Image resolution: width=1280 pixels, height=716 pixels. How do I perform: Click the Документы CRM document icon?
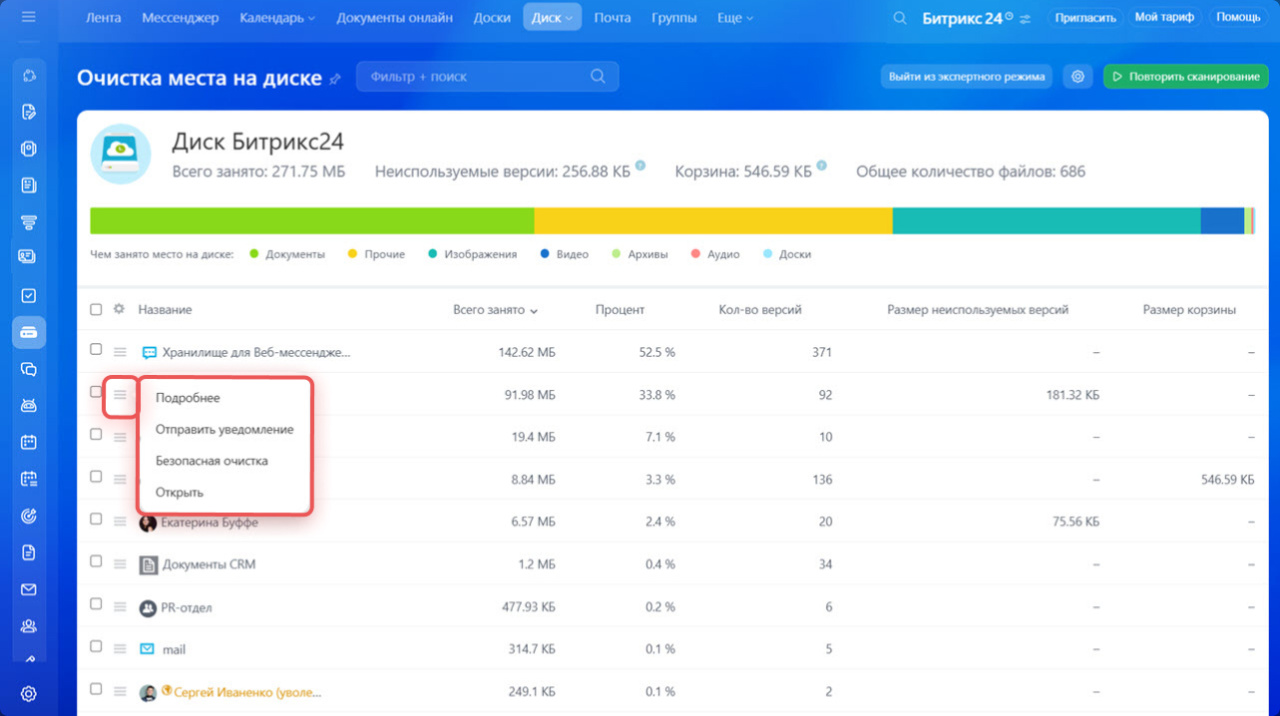148,565
